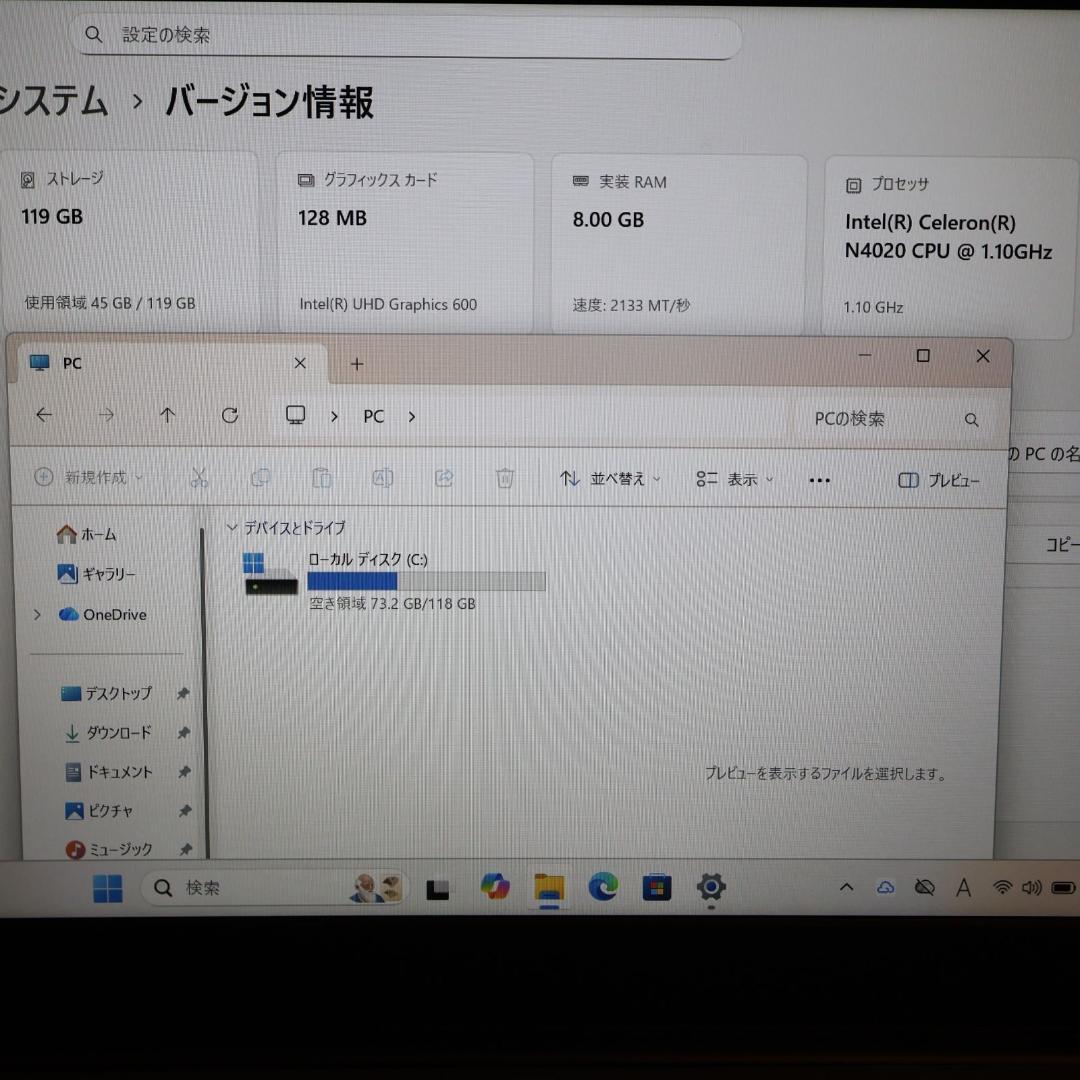1080x1080 pixels.
Task: Click the Refresh icon in the address bar
Action: click(229, 415)
